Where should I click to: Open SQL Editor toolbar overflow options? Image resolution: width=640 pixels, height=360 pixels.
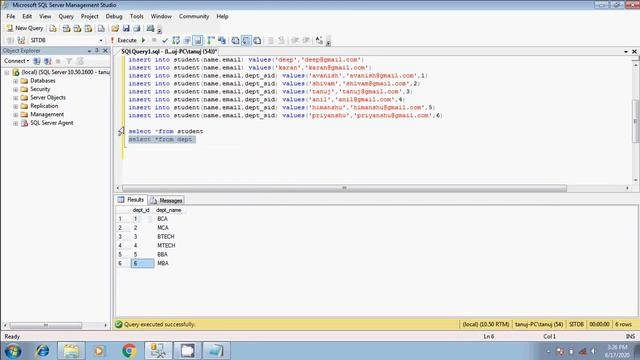pos(328,41)
